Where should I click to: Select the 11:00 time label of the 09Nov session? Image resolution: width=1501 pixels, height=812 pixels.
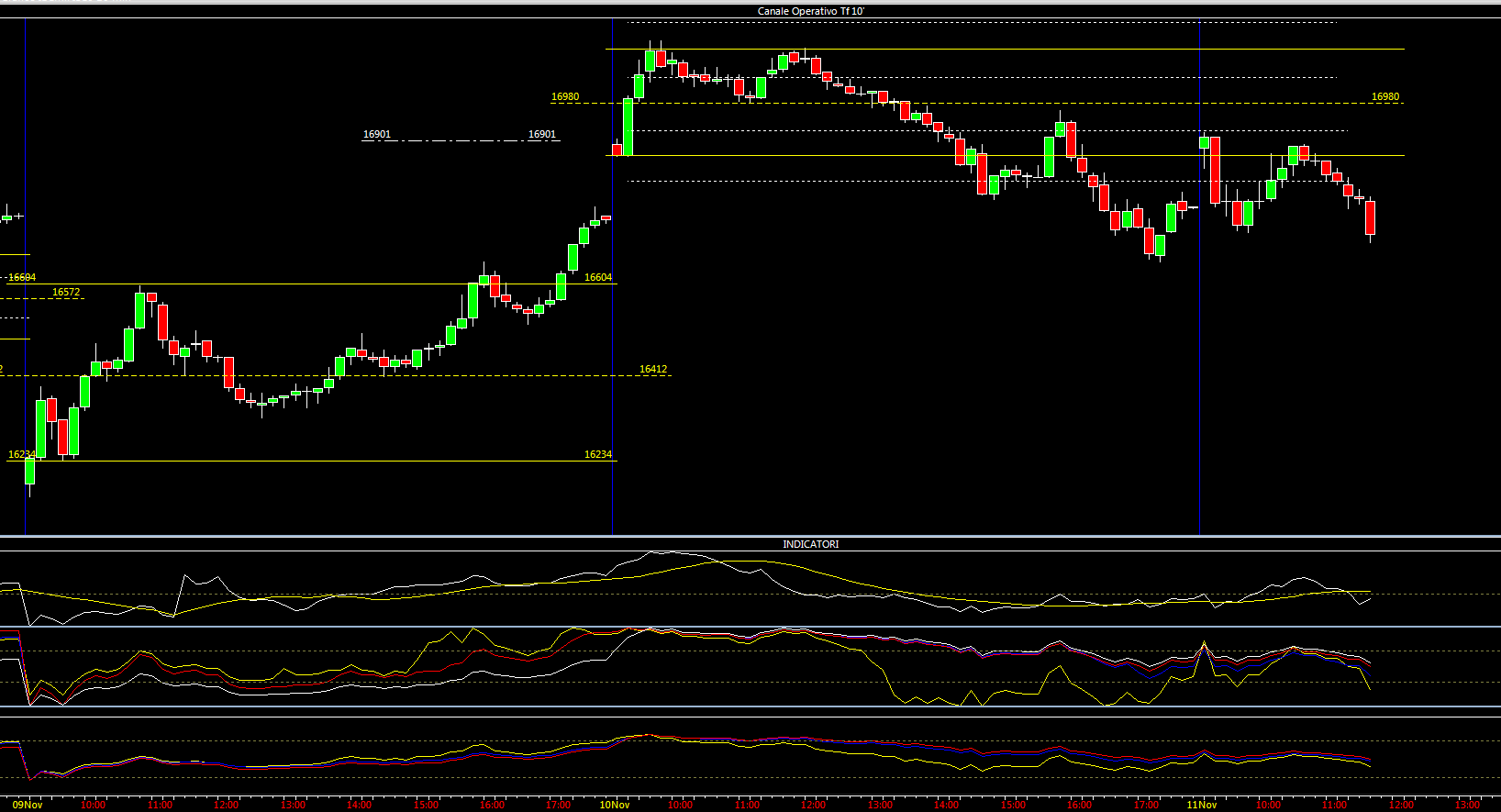coord(160,805)
